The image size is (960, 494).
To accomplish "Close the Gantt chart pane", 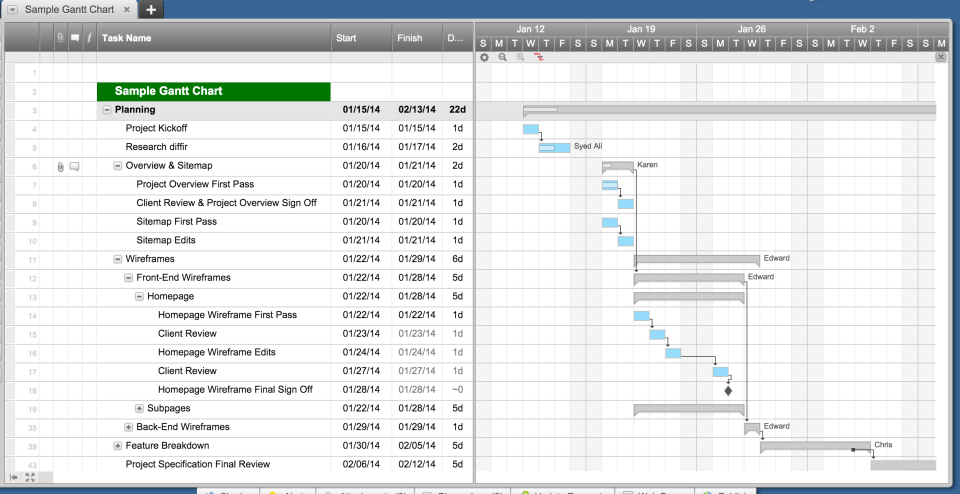I will (x=940, y=58).
